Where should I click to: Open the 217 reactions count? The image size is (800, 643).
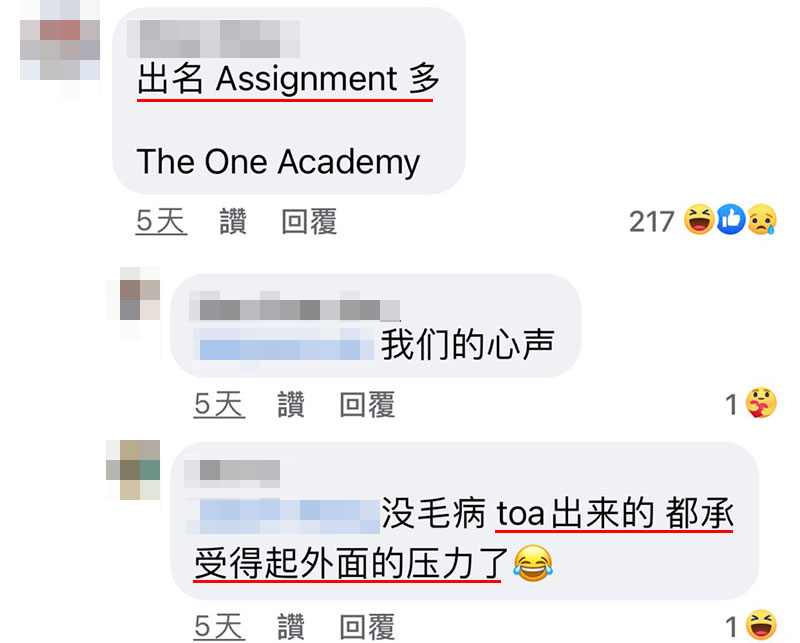point(652,221)
